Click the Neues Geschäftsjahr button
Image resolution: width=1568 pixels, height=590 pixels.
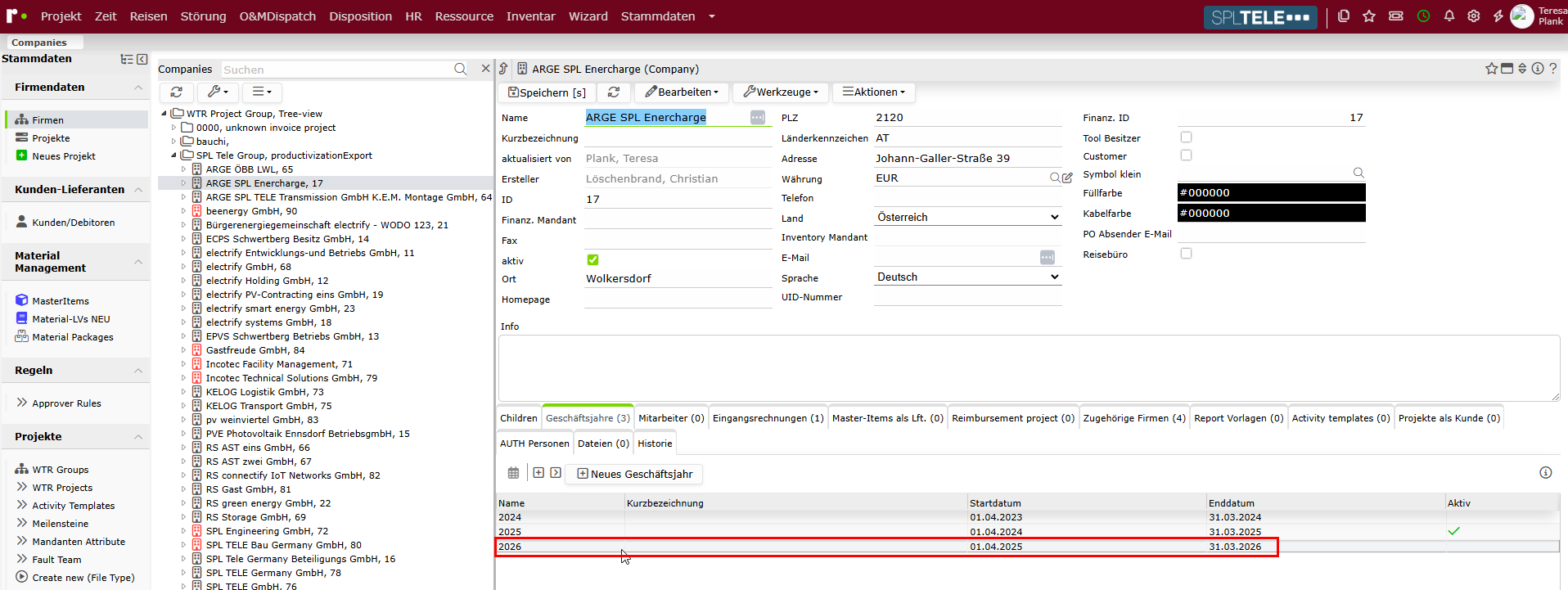tap(635, 474)
